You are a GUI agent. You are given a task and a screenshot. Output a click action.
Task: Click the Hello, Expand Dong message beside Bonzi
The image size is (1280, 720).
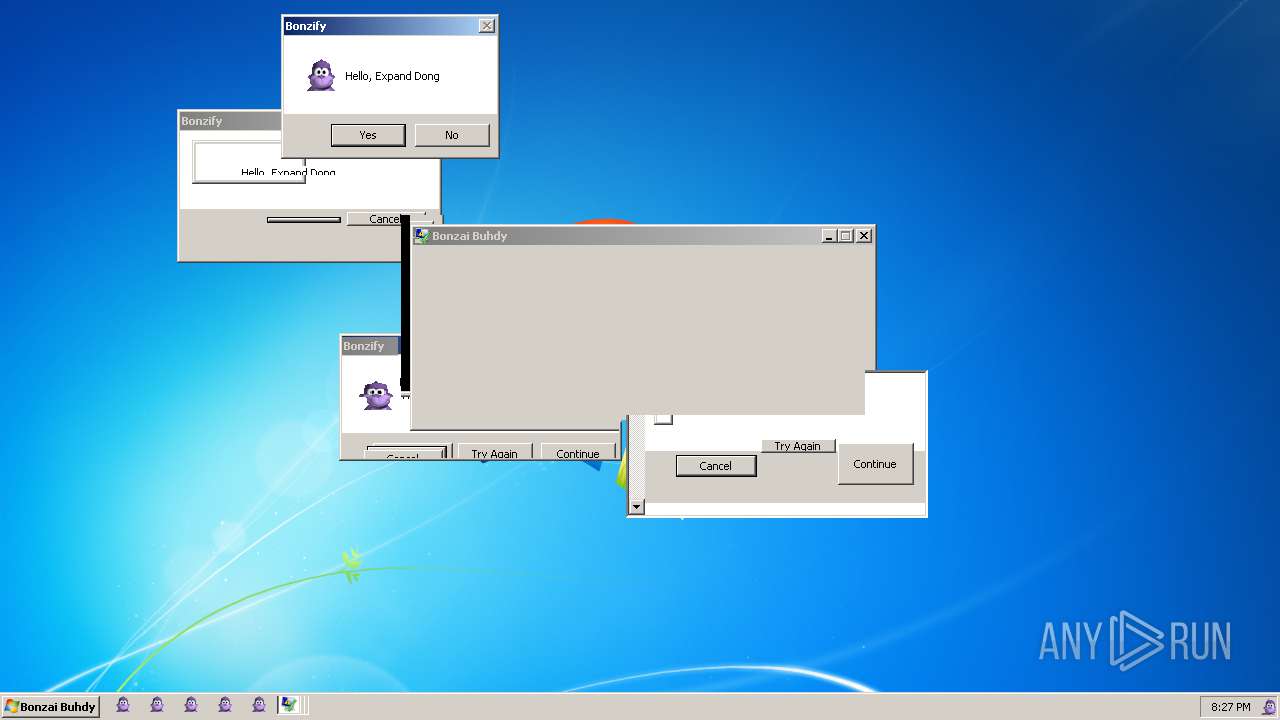coord(392,76)
